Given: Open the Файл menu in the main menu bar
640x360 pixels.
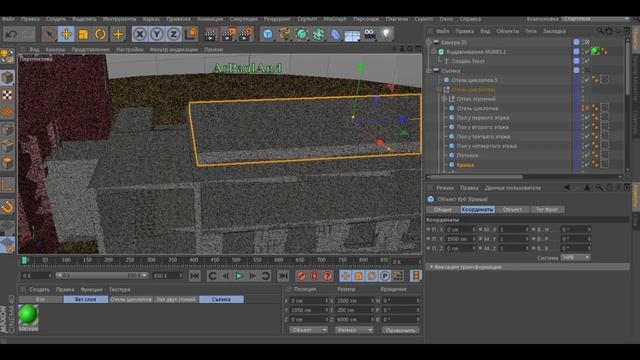Looking at the screenshot, I should [x=9, y=19].
